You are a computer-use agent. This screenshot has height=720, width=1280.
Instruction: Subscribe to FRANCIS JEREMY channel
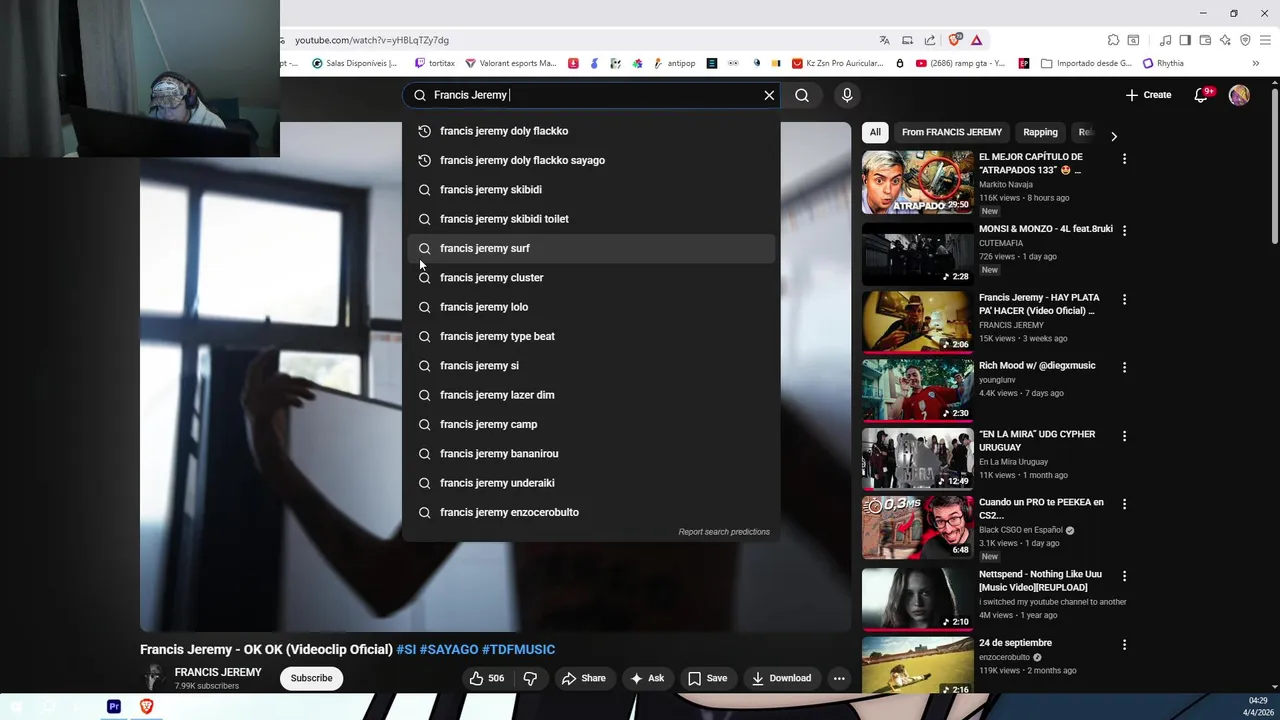coord(311,678)
